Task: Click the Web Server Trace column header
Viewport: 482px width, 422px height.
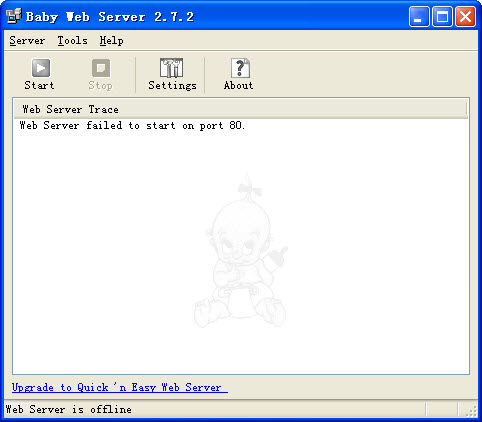Action: pyautogui.click(x=241, y=109)
